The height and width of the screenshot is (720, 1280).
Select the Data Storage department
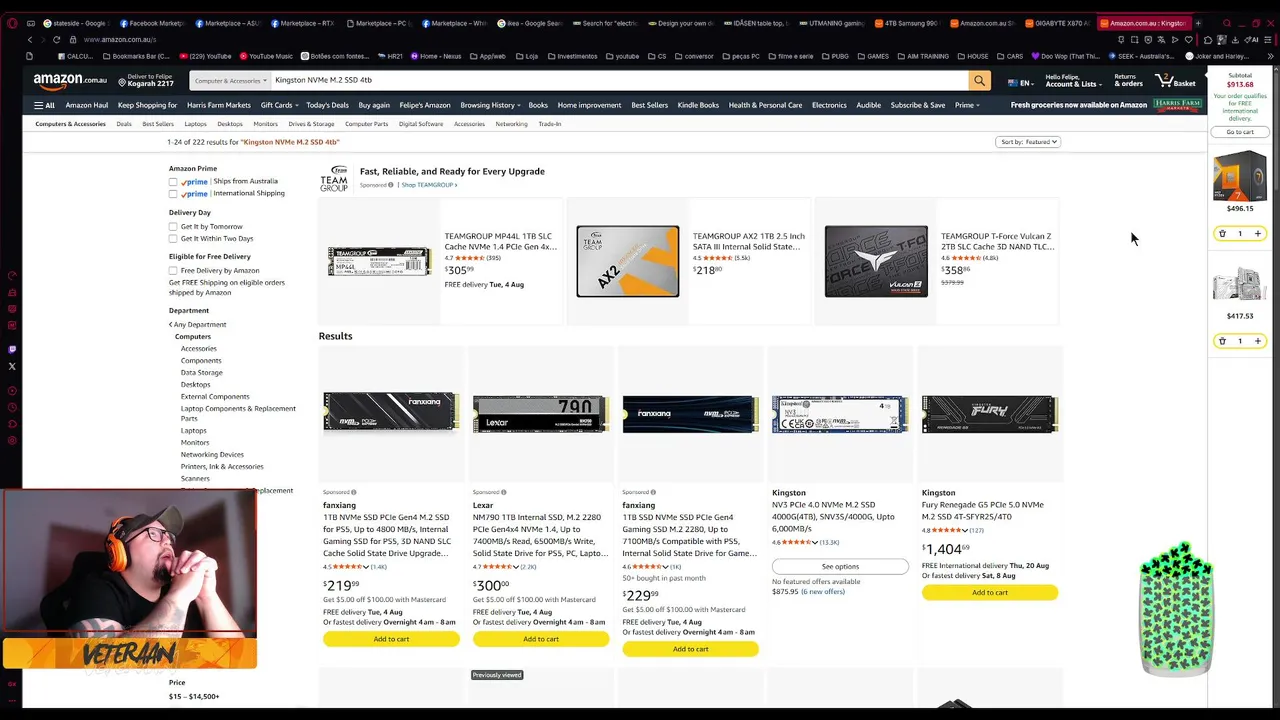pos(201,373)
